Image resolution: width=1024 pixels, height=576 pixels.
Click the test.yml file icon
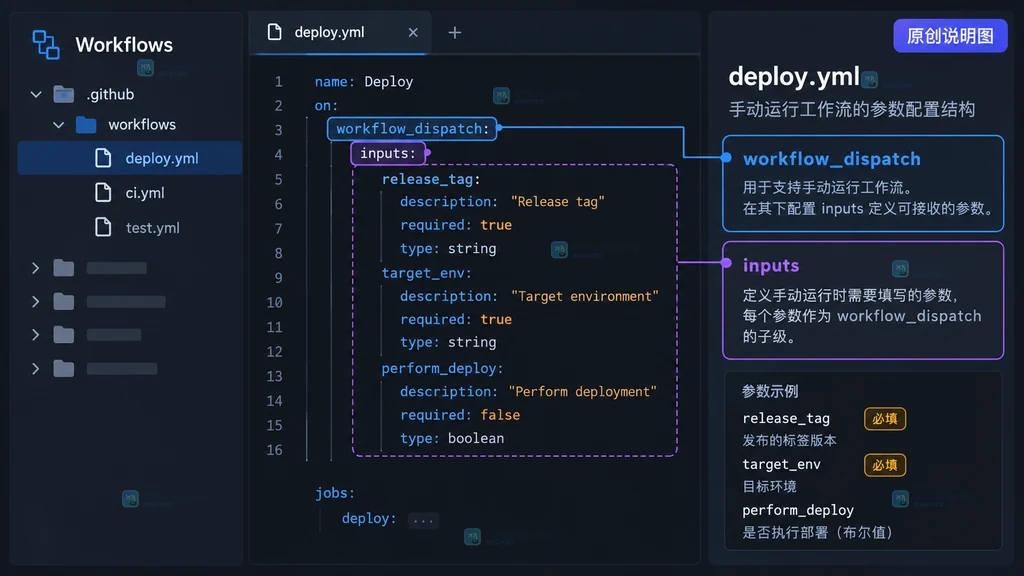(103, 227)
